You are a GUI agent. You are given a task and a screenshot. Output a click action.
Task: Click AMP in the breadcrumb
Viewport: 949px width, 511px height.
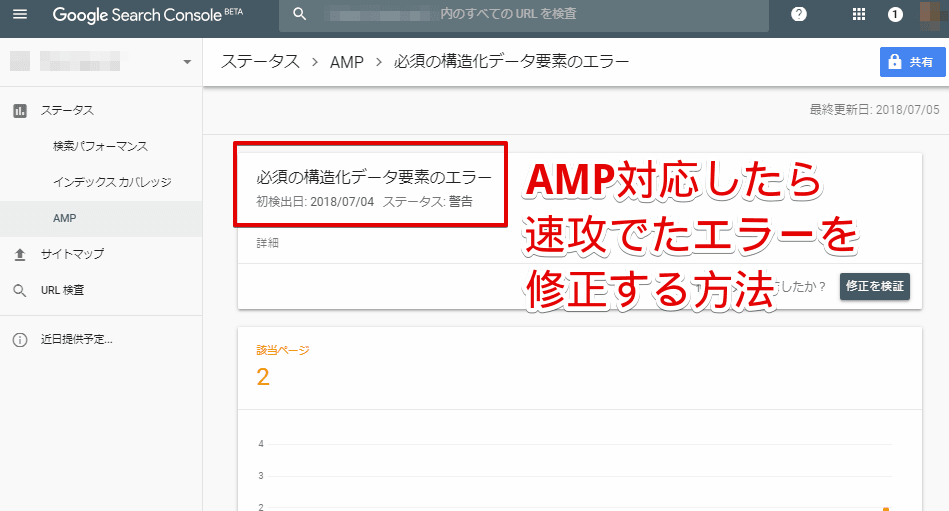pyautogui.click(x=344, y=62)
